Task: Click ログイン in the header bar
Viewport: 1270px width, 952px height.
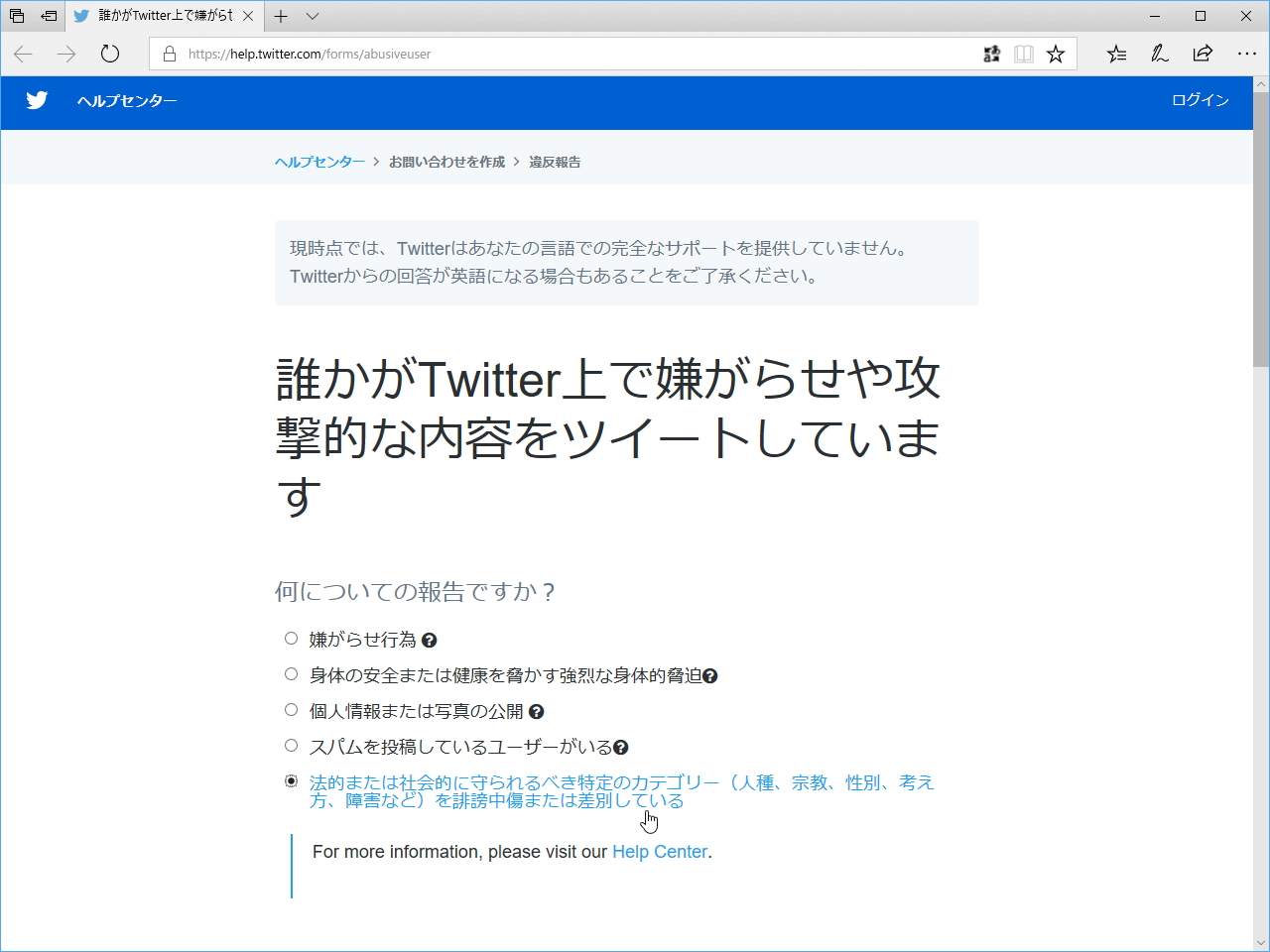Action: tap(1201, 100)
